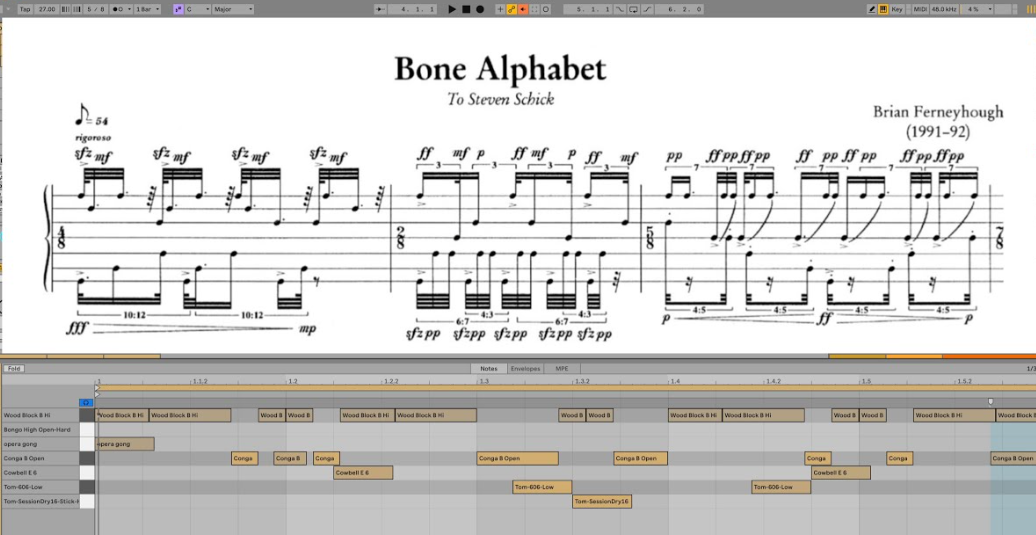Switch to the Notes tab

coord(489,368)
